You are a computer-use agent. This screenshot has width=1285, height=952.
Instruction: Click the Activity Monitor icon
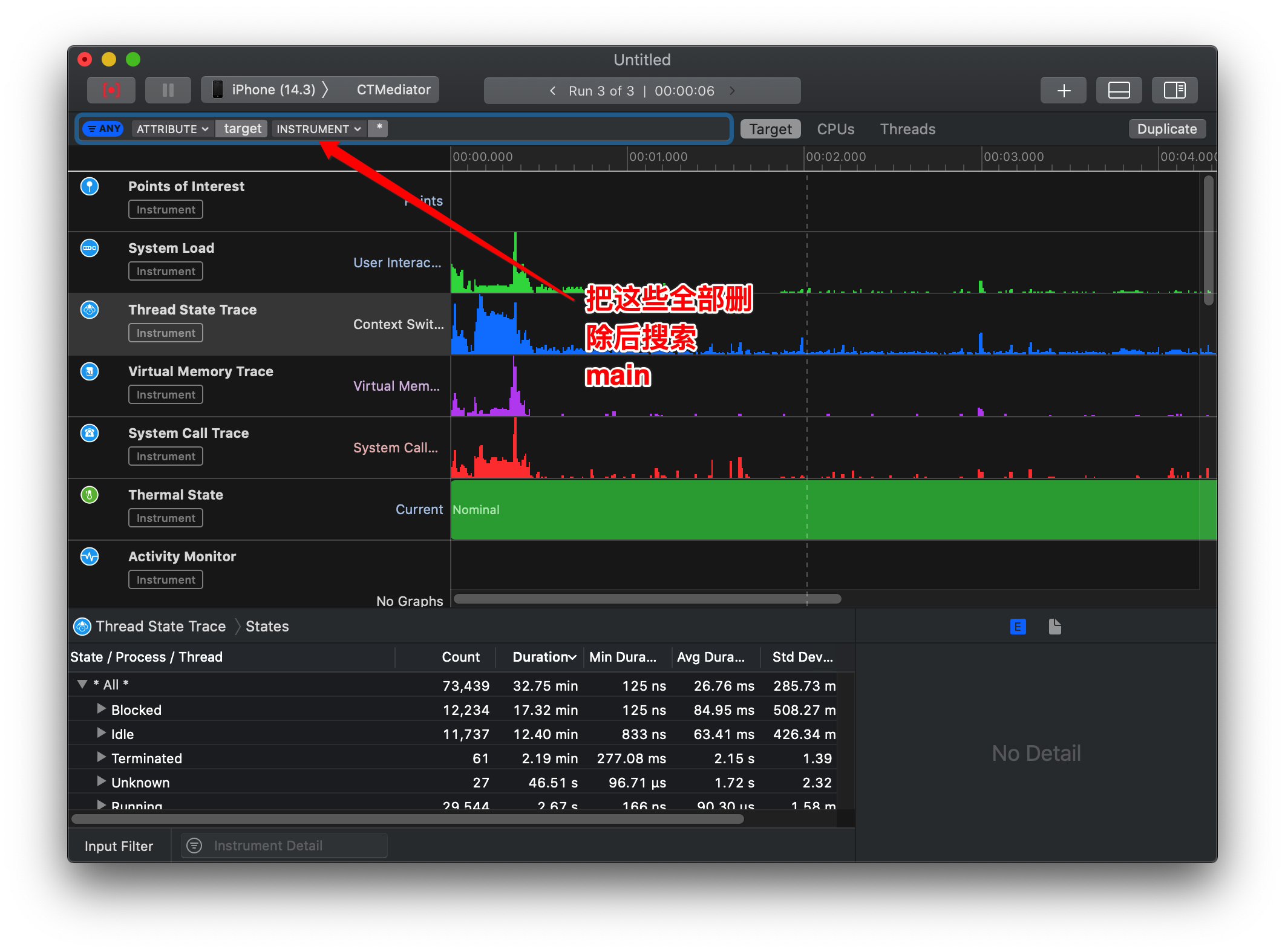pos(90,556)
